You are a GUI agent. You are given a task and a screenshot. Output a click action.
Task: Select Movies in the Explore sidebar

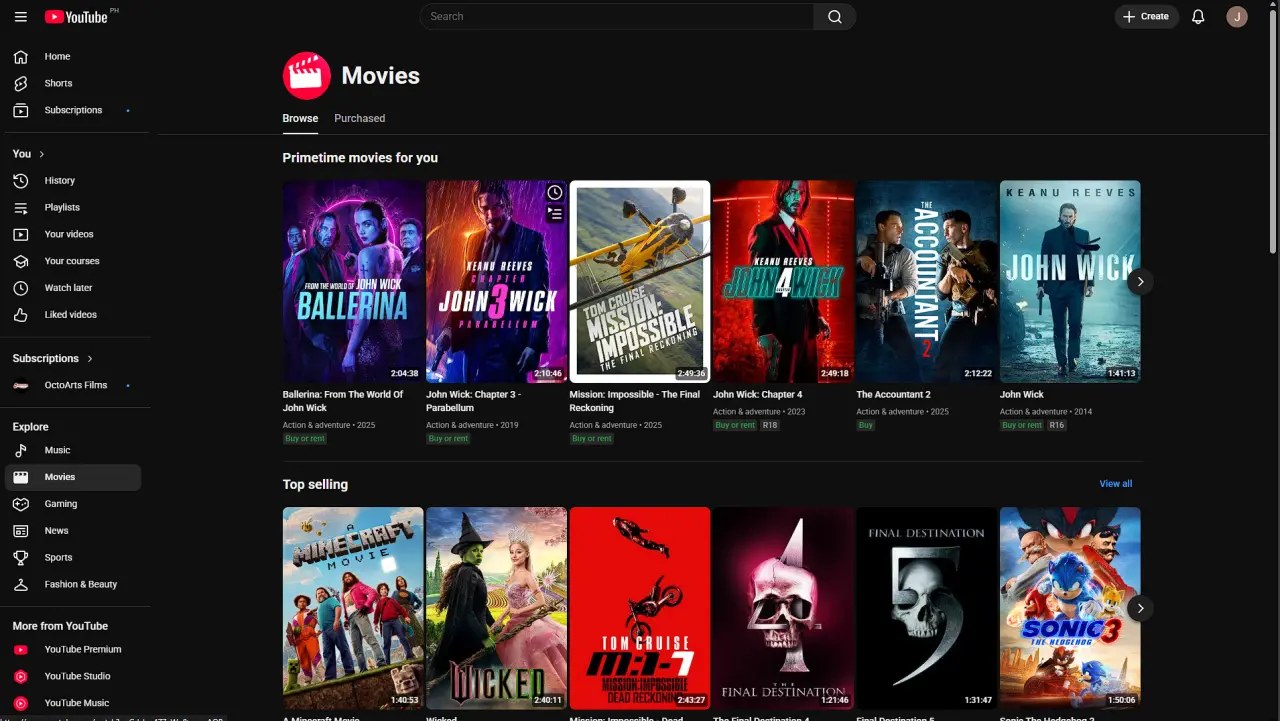73,477
